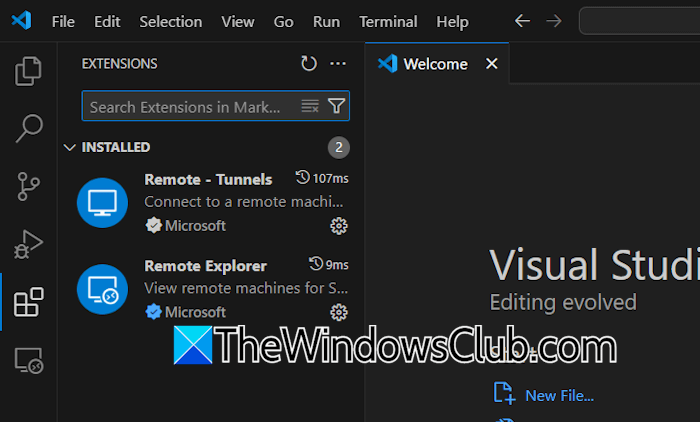Click the VS Code logo icon
This screenshot has height=422, width=700.
click(x=21, y=21)
